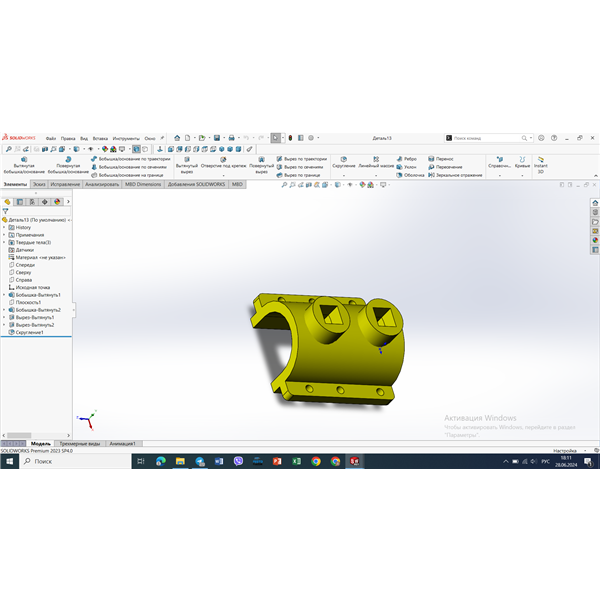Click Повернутая бобышка/основание revolve tool

pyautogui.click(x=68, y=165)
